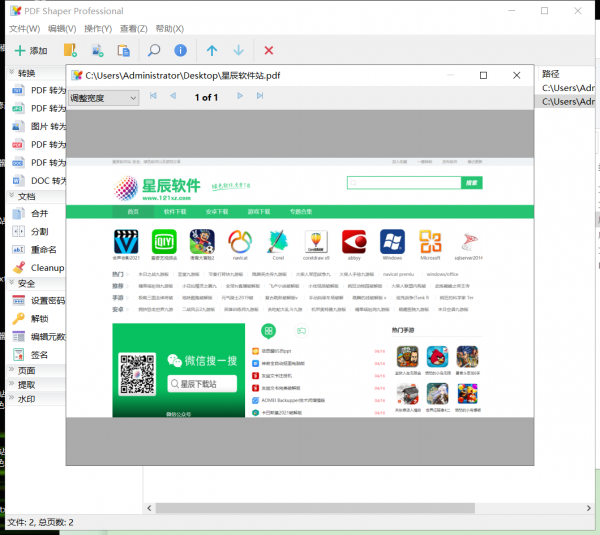Screen dimensions: 600x535
Task: Collapse the 安全 section
Action: [36, 284]
